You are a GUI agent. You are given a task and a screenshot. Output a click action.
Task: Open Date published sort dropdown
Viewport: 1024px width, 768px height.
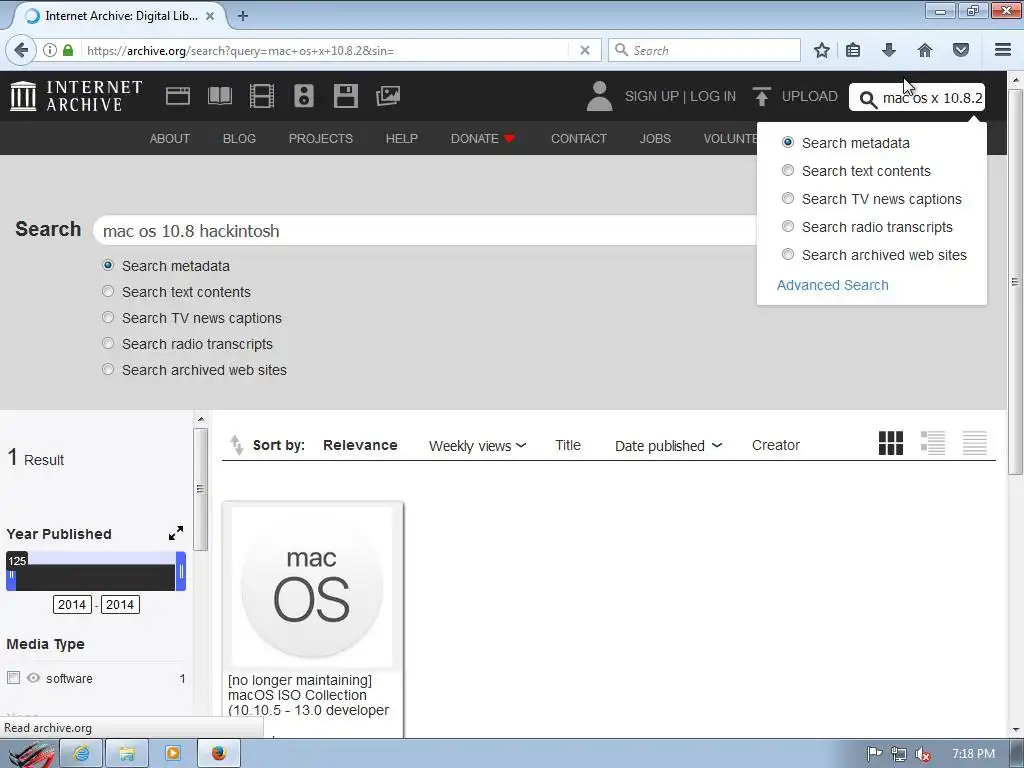pos(668,445)
